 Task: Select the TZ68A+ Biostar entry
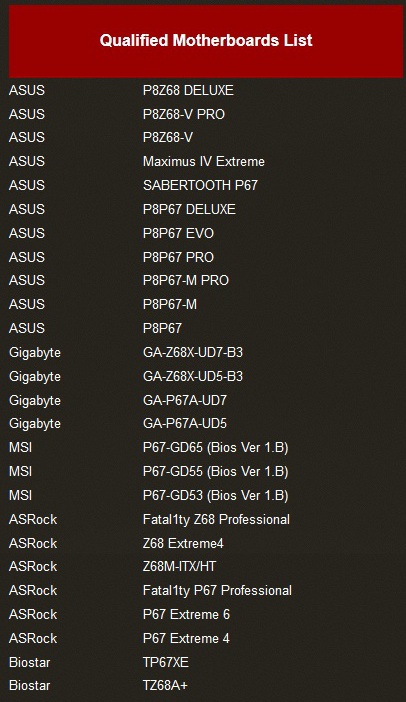165,685
